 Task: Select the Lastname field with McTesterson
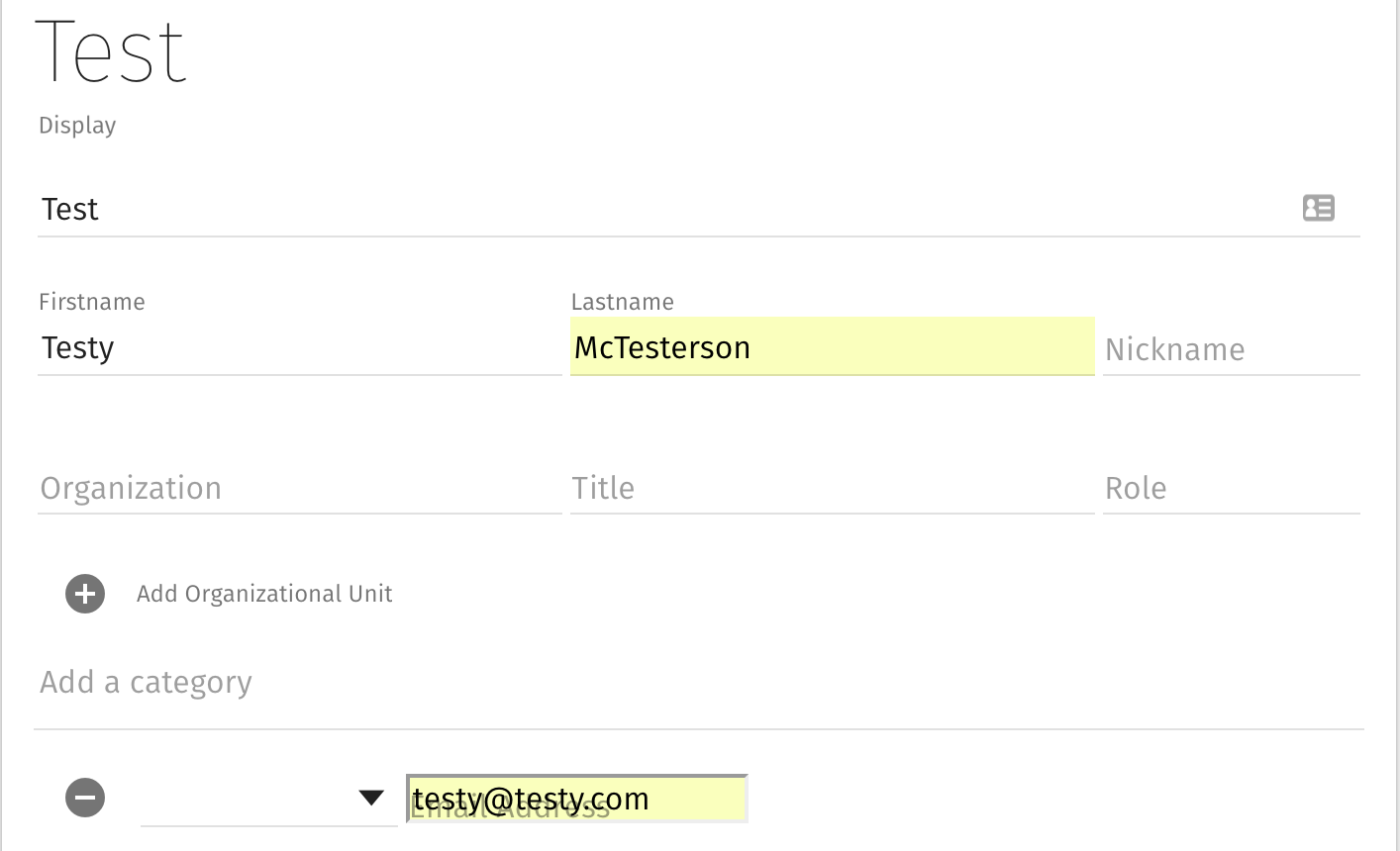click(x=832, y=347)
